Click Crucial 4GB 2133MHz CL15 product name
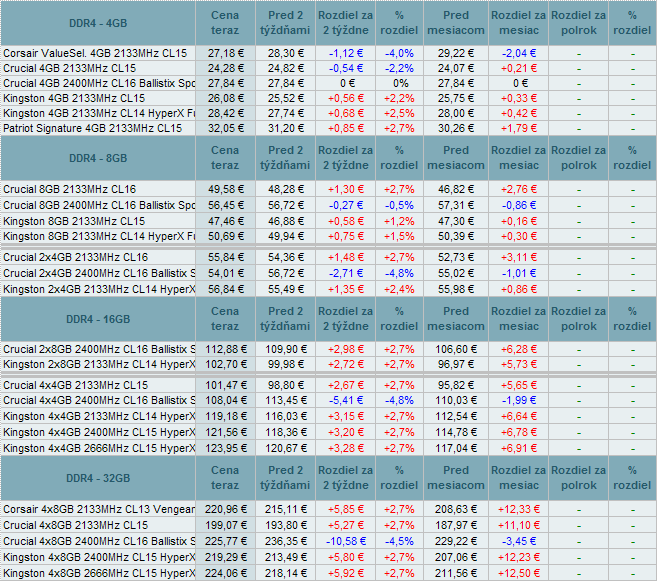 [x=70, y=68]
